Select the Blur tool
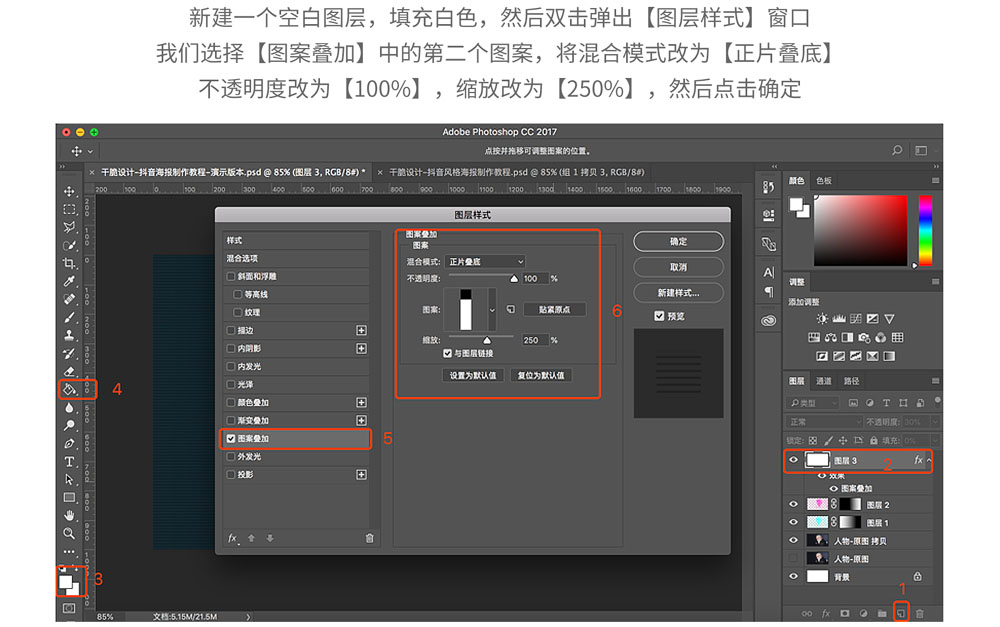The width and height of the screenshot is (1000, 627). point(69,408)
